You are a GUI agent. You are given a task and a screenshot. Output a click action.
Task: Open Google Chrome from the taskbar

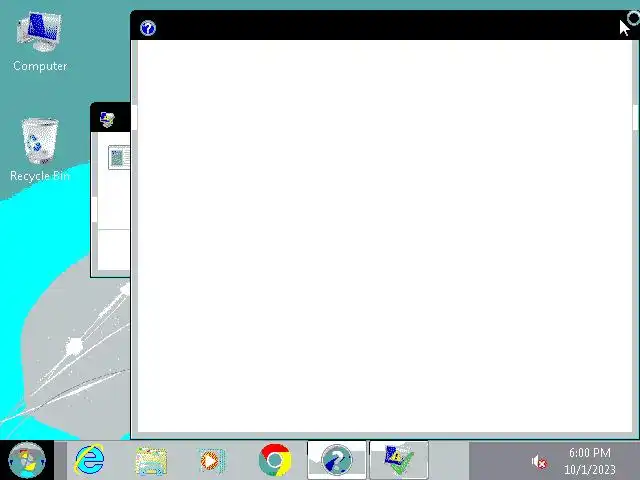[275, 460]
